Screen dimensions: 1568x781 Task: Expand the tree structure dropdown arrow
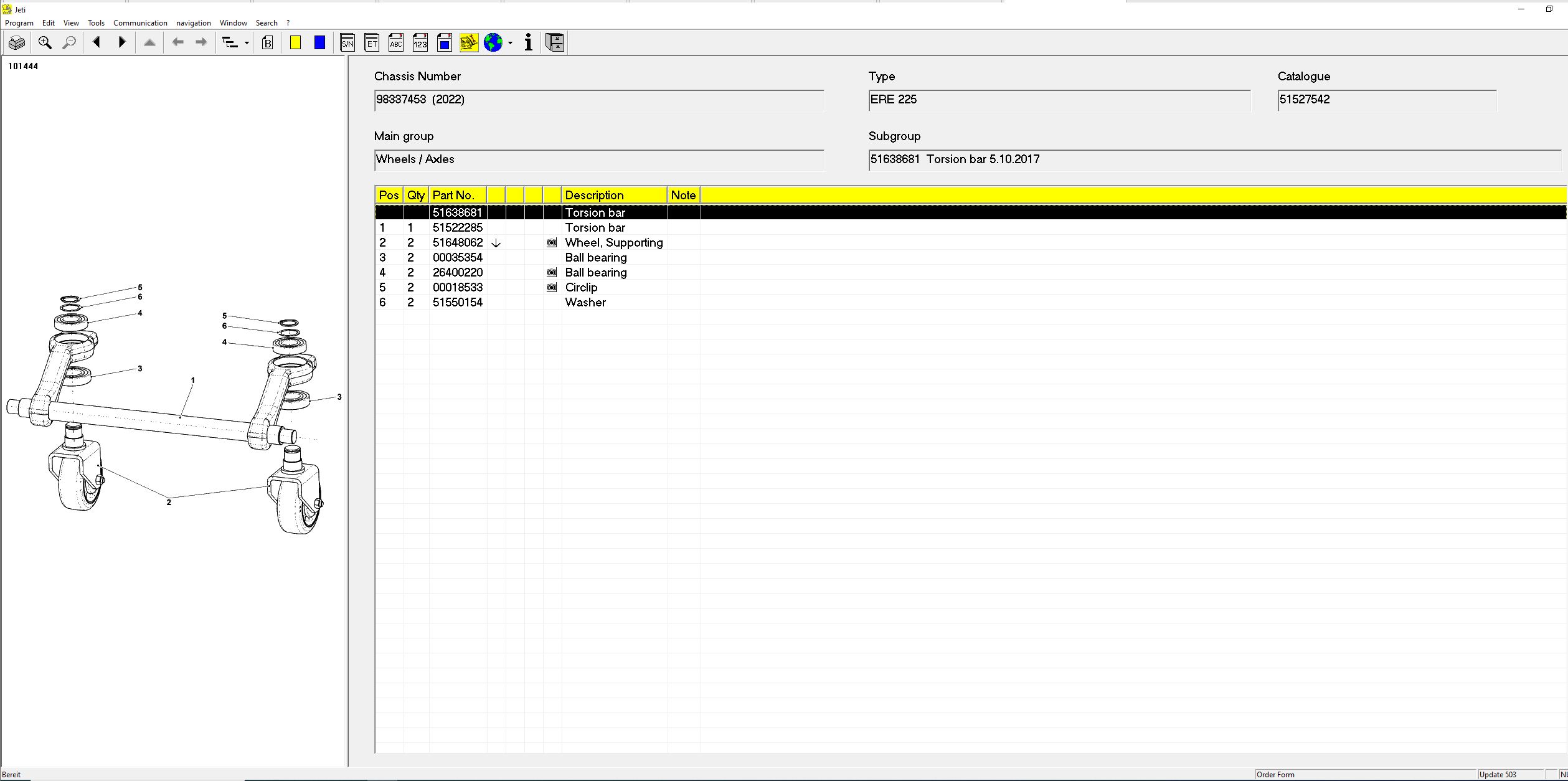(247, 43)
